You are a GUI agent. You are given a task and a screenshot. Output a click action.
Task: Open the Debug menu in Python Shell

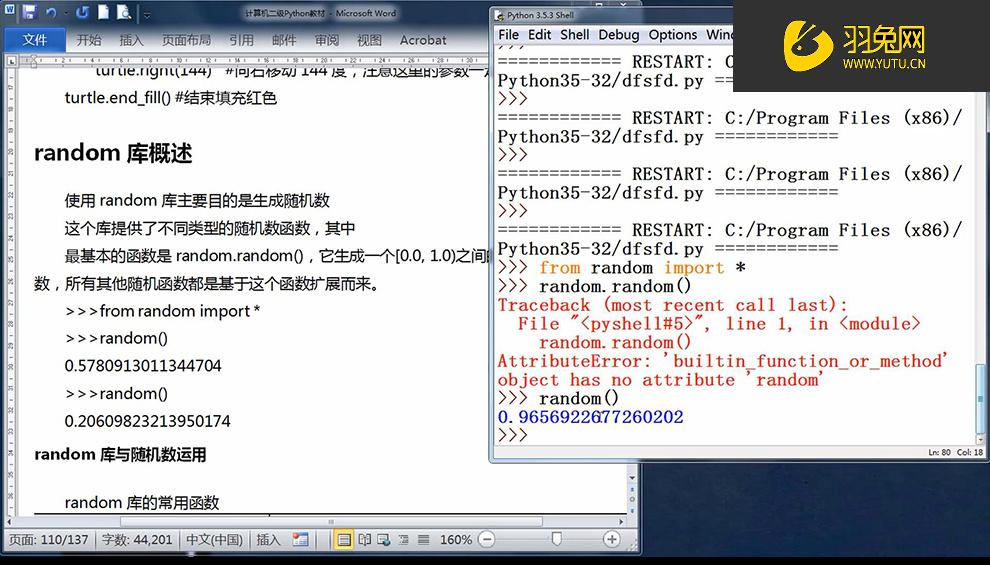619,35
